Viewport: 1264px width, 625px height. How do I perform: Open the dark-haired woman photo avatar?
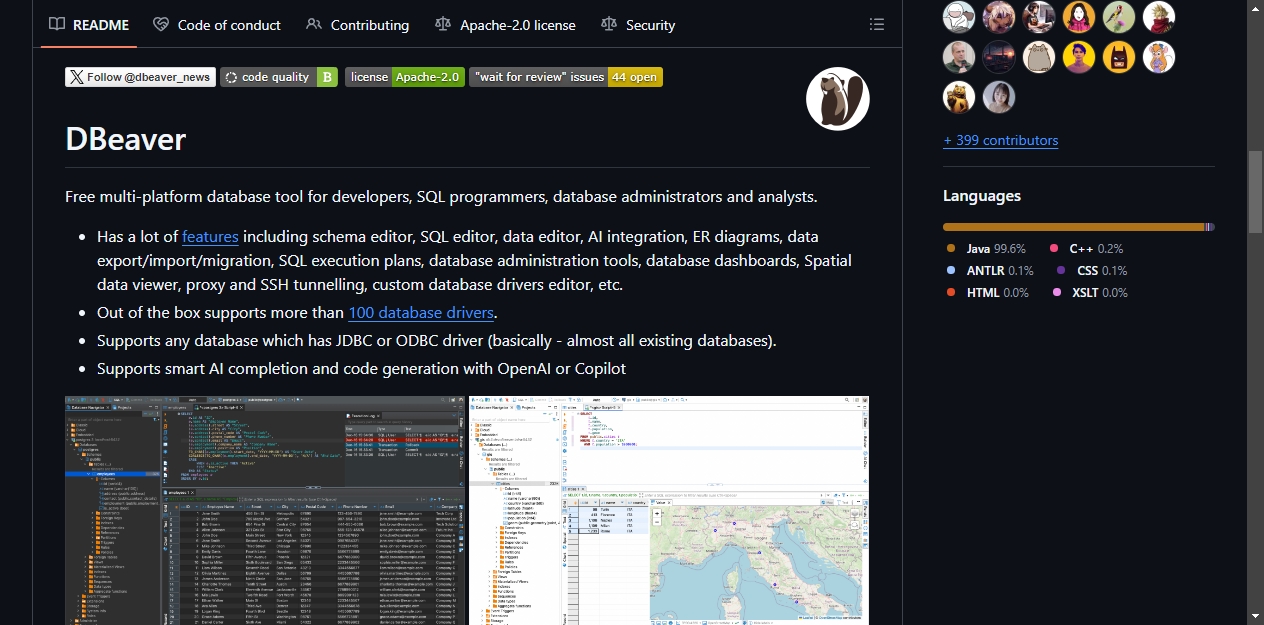pyautogui.click(x=999, y=97)
